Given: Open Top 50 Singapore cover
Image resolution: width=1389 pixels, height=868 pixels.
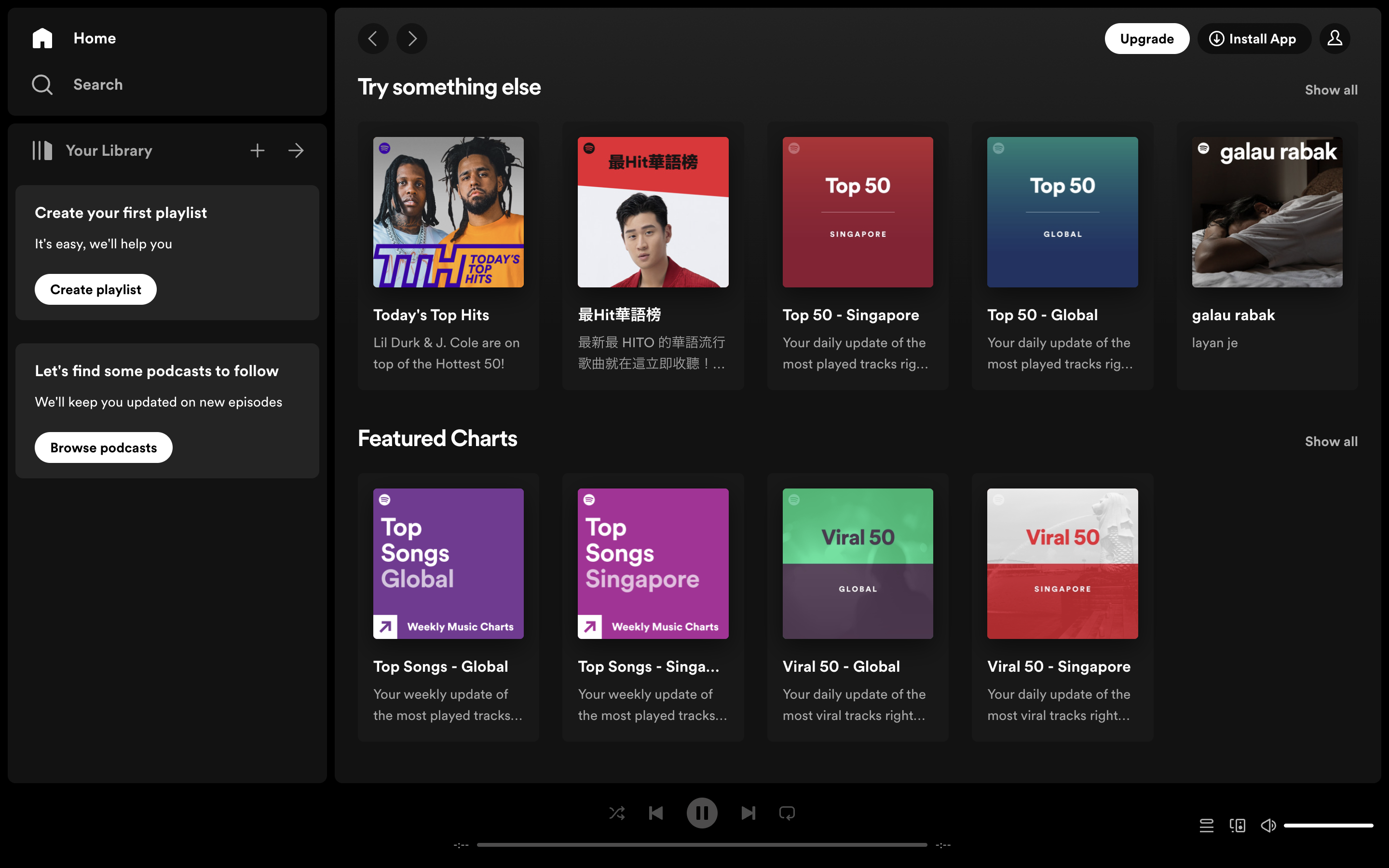Looking at the screenshot, I should (858, 212).
